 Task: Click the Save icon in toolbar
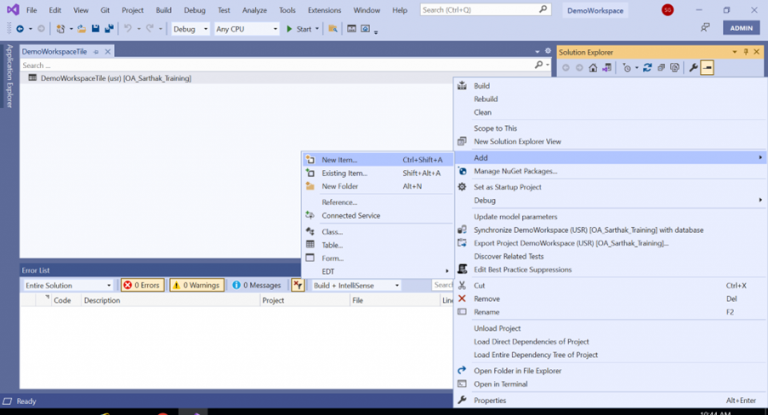96,29
